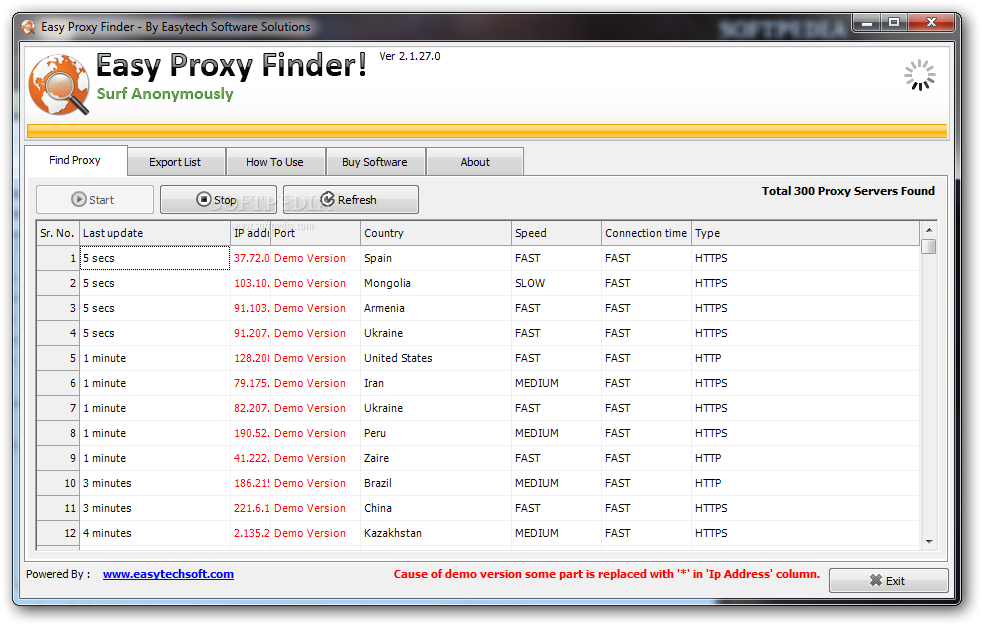The width and height of the screenshot is (982, 626).
Task: Click IP cell 37.72.0 in row 1
Action: pyautogui.click(x=251, y=258)
